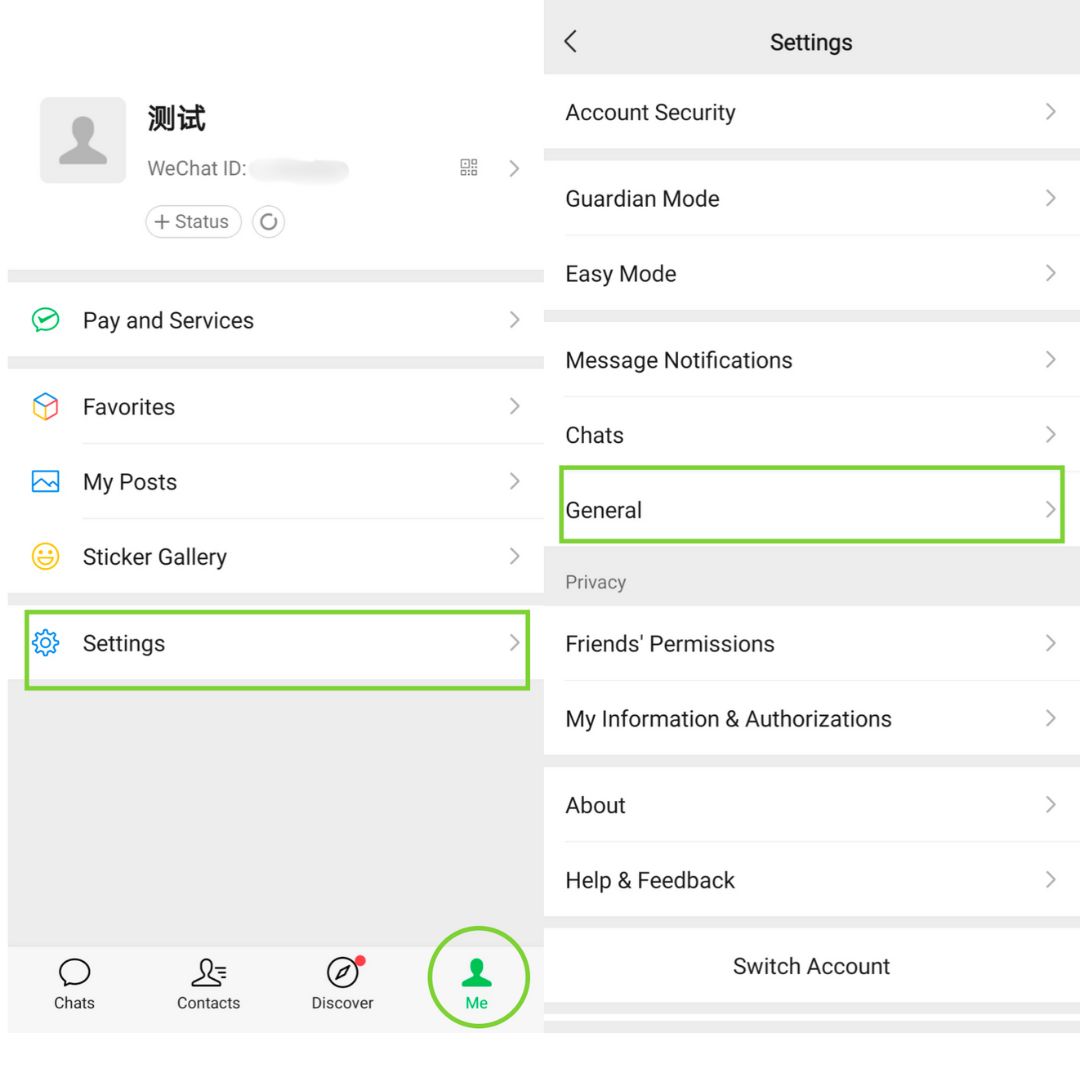Click the status refresh circle icon
Image resolution: width=1080 pixels, height=1080 pixels.
click(268, 221)
